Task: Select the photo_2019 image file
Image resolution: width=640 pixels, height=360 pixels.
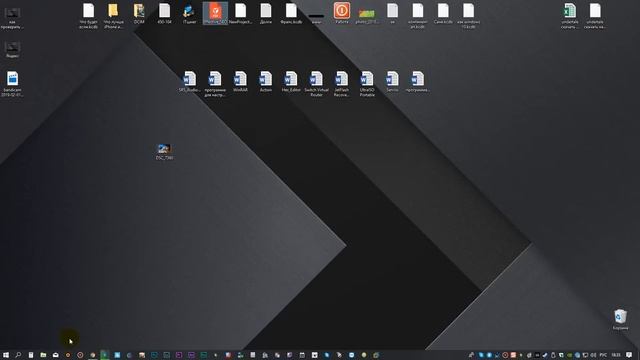Action: 367,16
